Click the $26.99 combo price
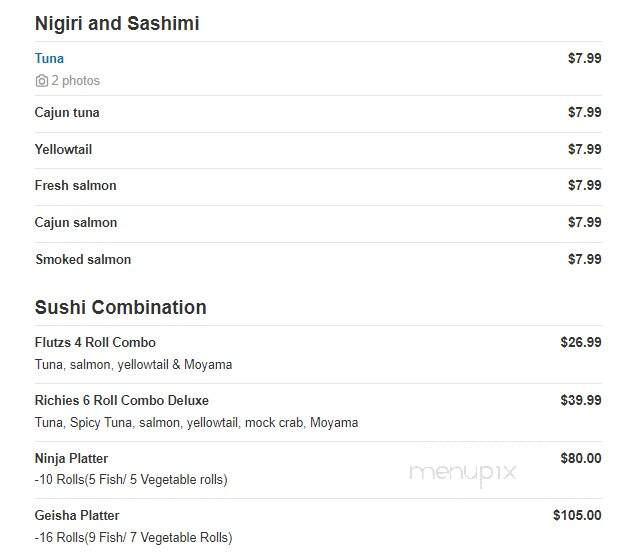The height and width of the screenshot is (555, 642). (581, 342)
